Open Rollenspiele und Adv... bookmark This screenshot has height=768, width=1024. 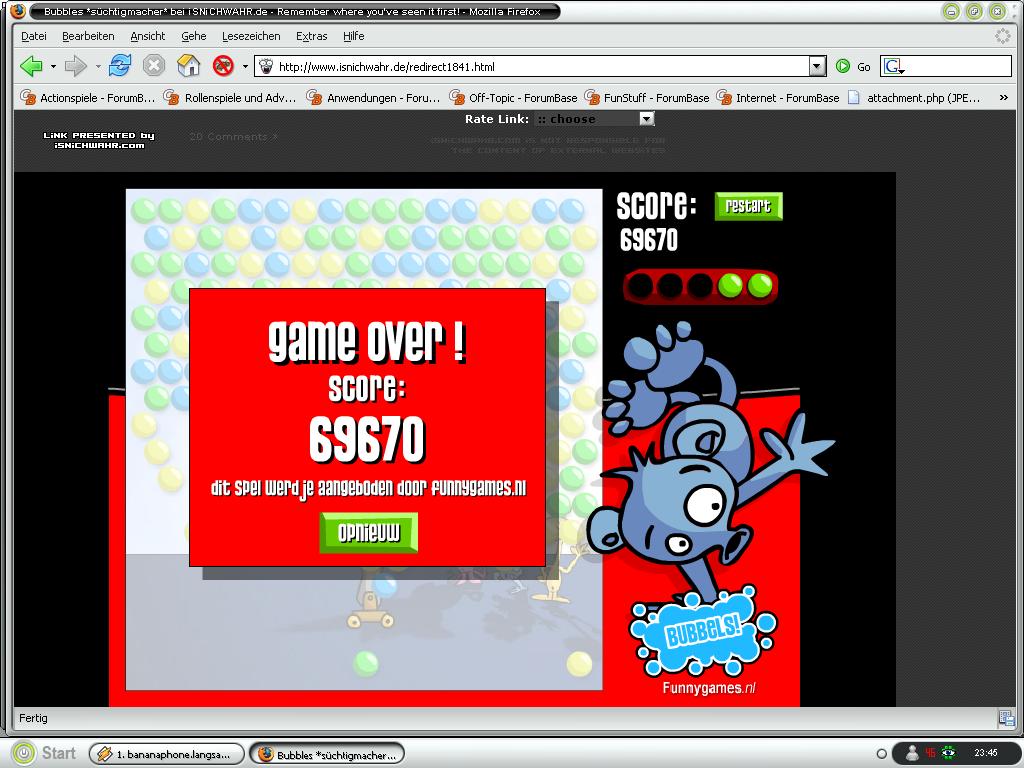click(x=230, y=98)
